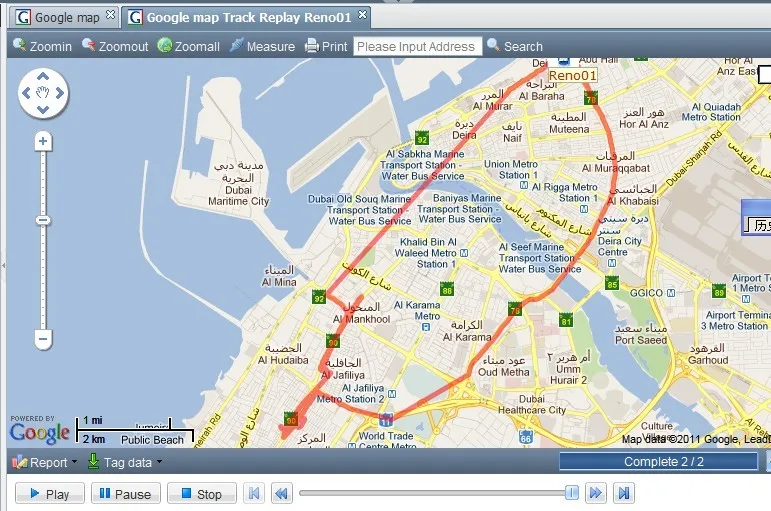The width and height of the screenshot is (771, 511).
Task: Click the route 11 highway shield icon
Action: point(386,419)
